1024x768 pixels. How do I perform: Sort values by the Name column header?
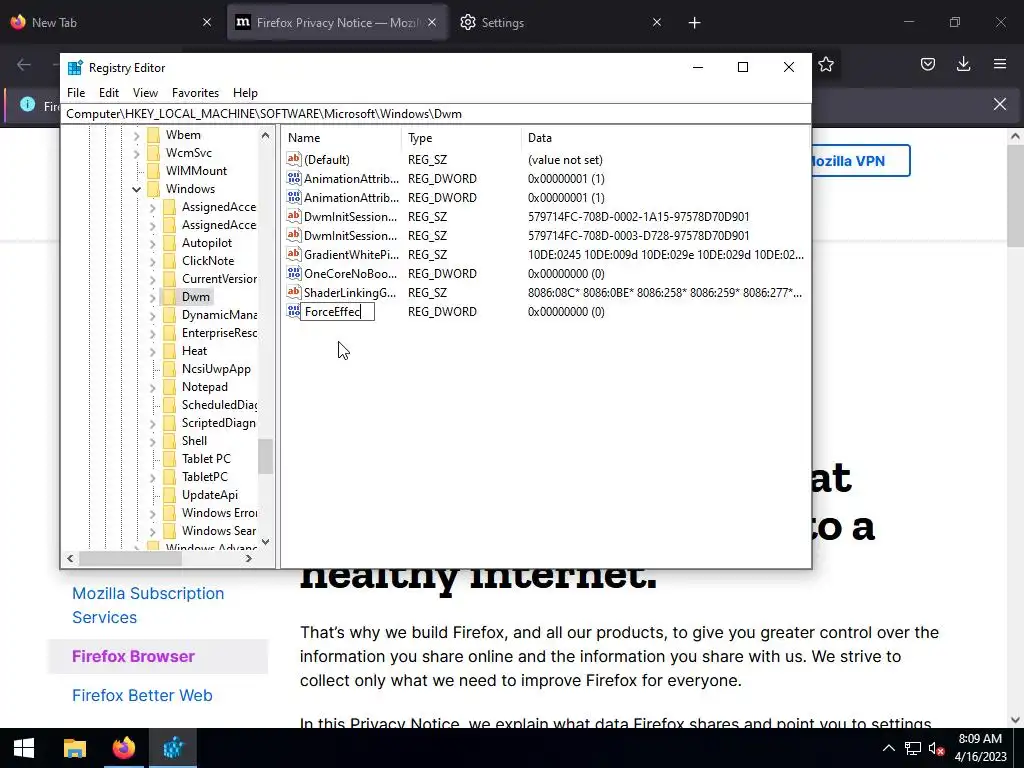pos(342,138)
